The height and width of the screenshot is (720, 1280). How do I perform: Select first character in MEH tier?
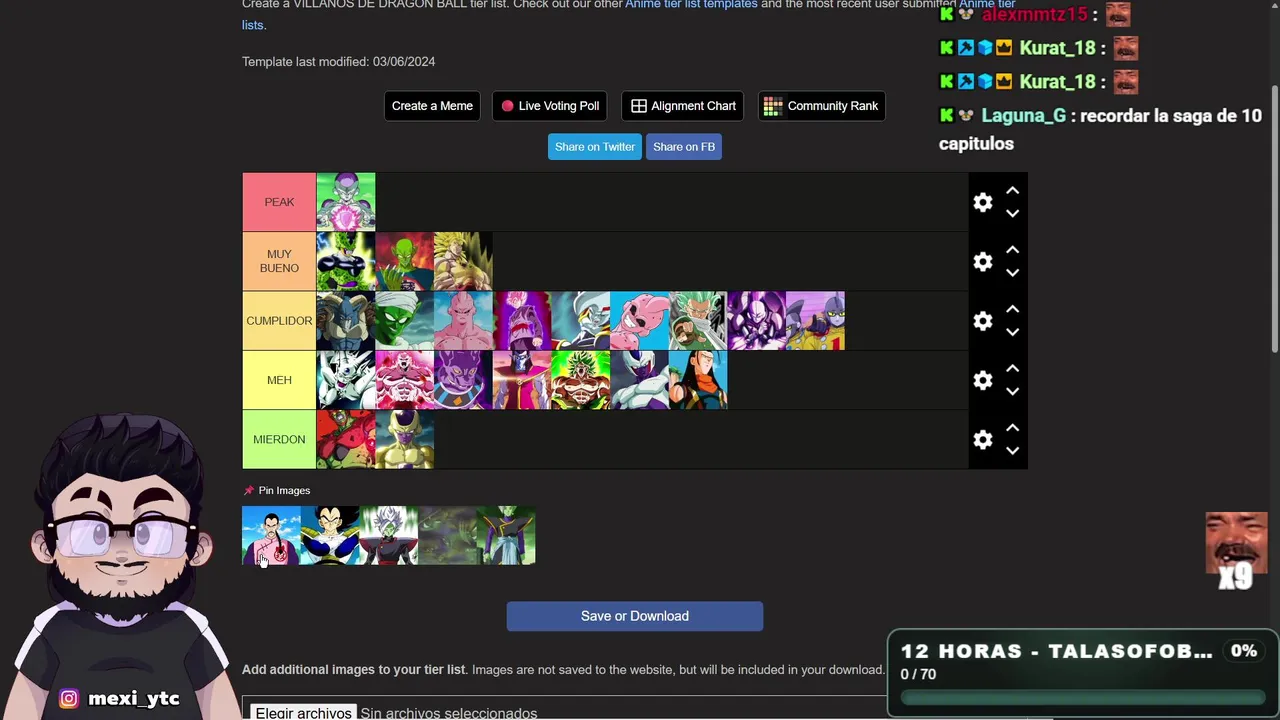(346, 380)
